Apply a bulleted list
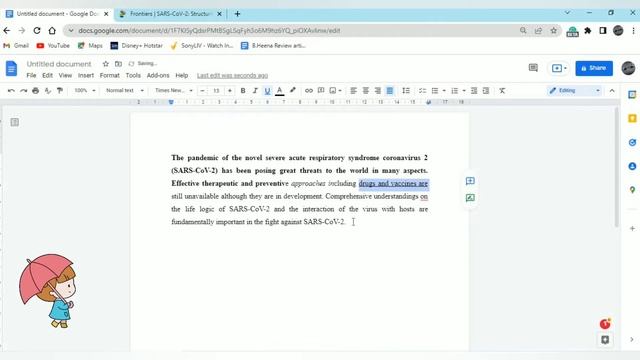The image size is (640, 360). pos(435,91)
